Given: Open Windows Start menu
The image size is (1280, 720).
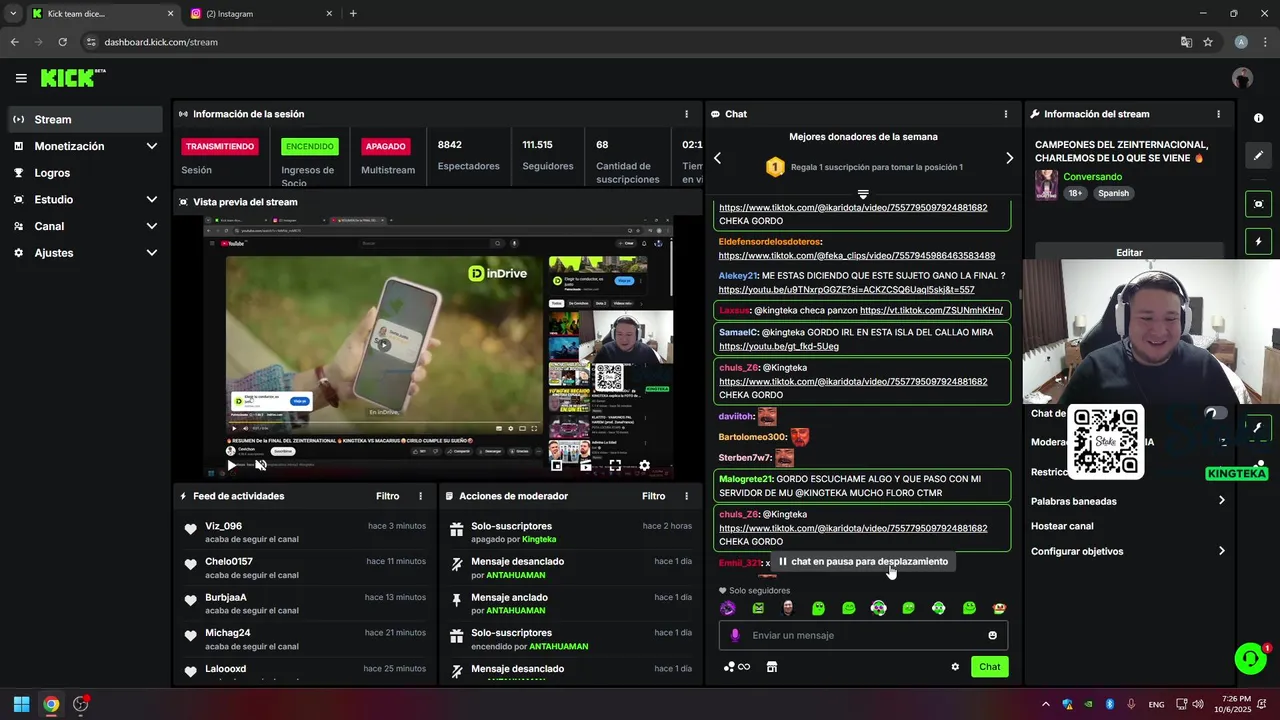Looking at the screenshot, I should point(21,704).
